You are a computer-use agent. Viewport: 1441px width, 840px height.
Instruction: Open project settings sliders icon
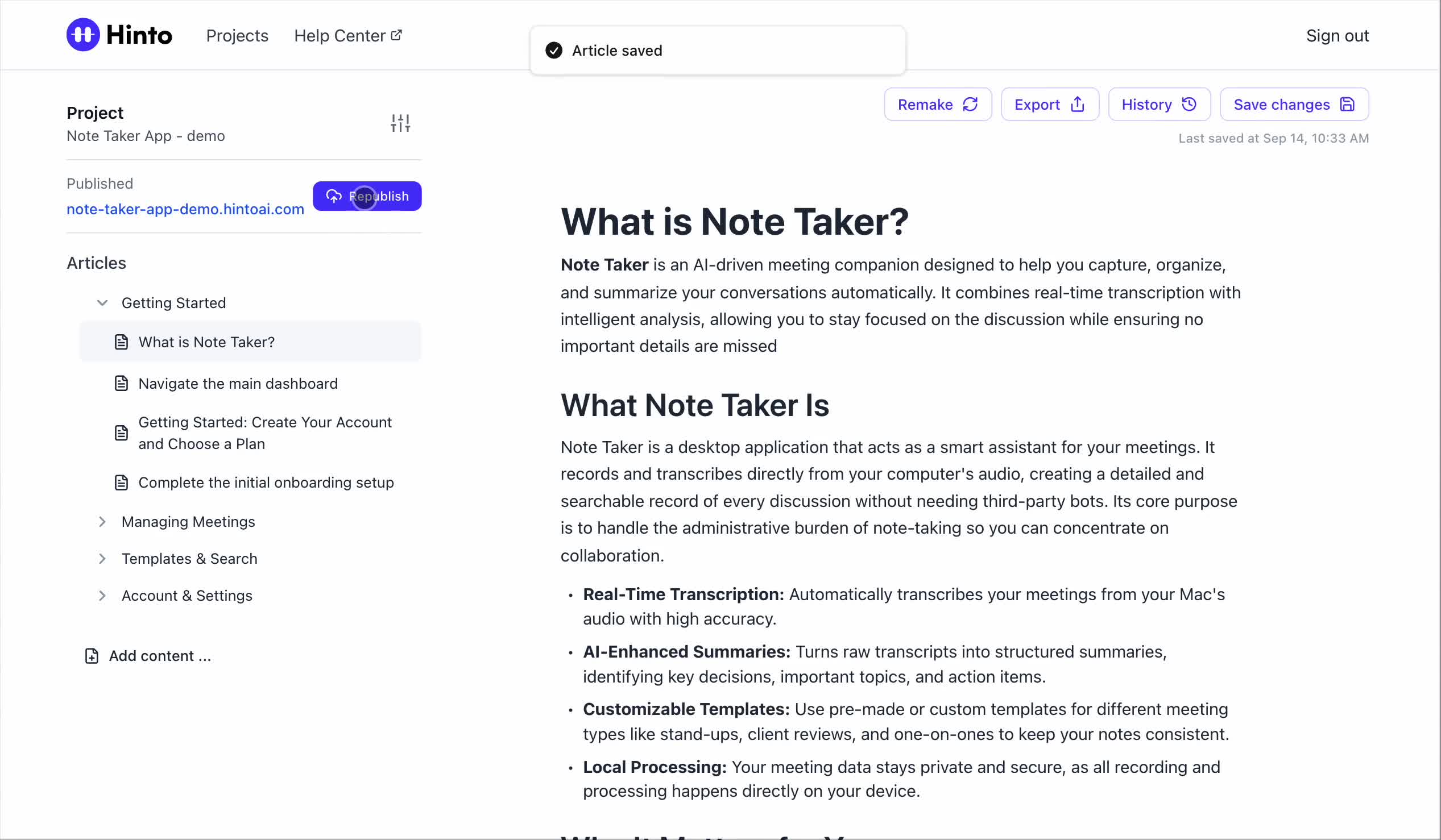click(x=400, y=123)
